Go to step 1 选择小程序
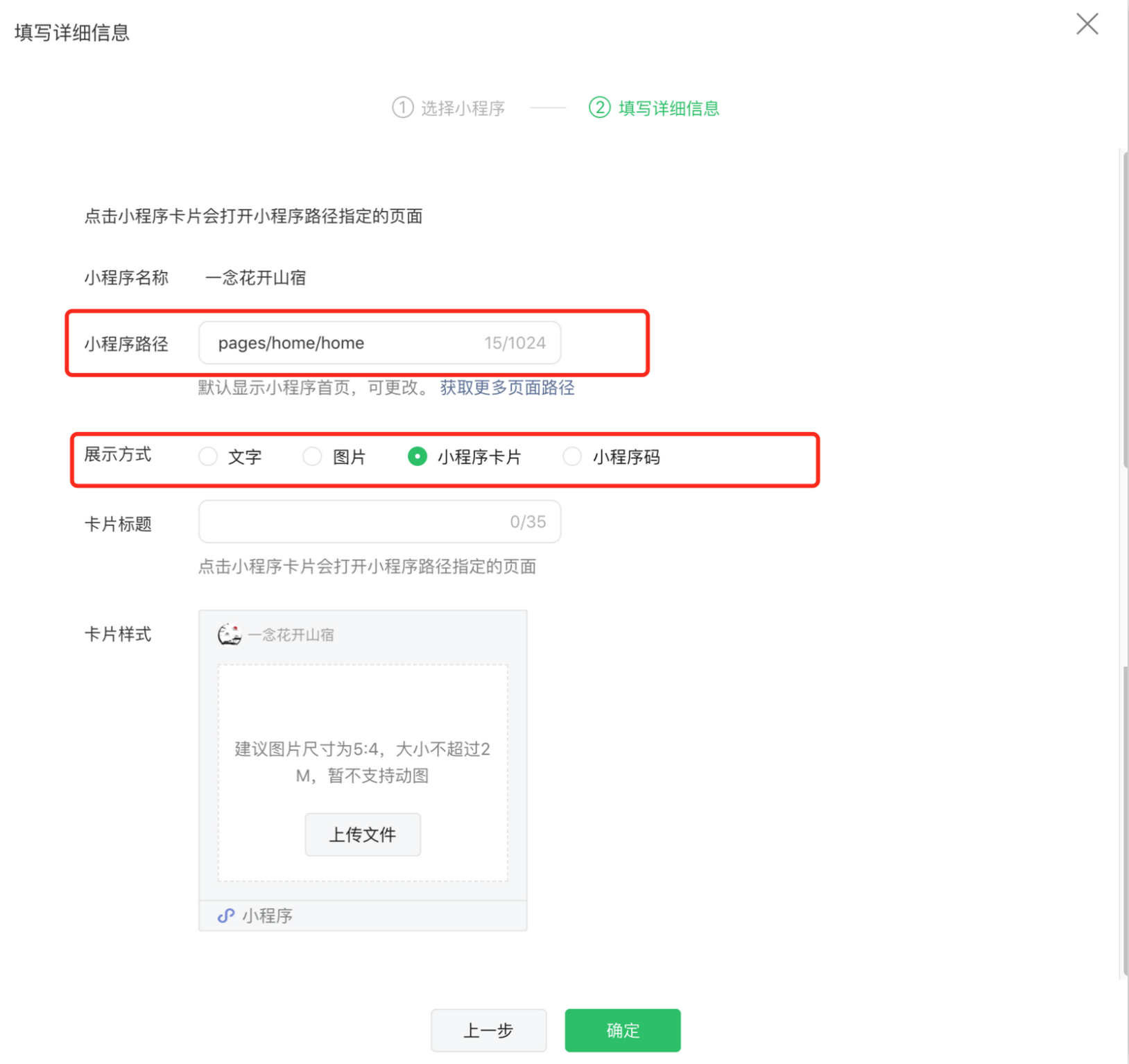 click(449, 108)
